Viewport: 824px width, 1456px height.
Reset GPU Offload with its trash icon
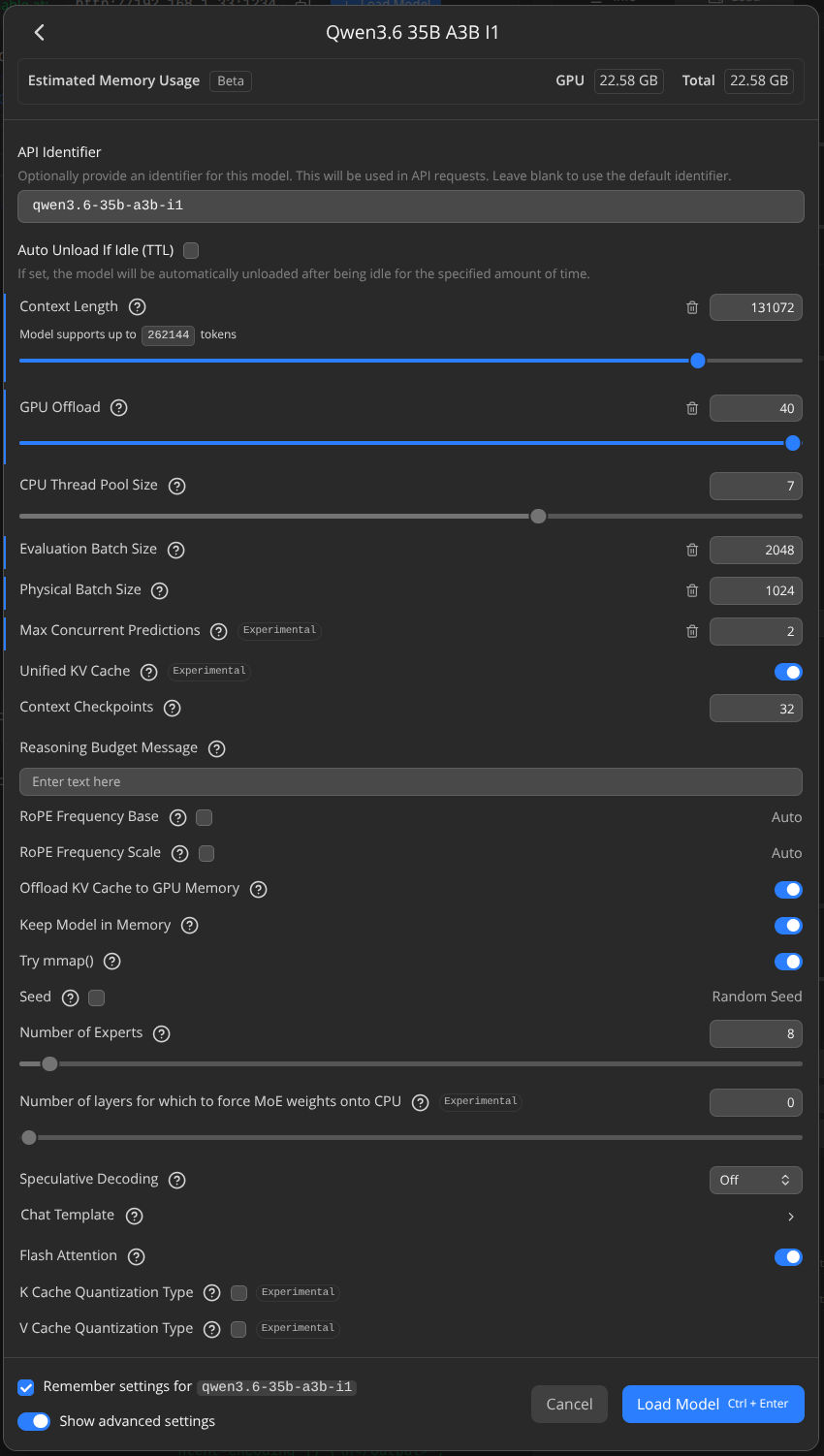click(692, 408)
